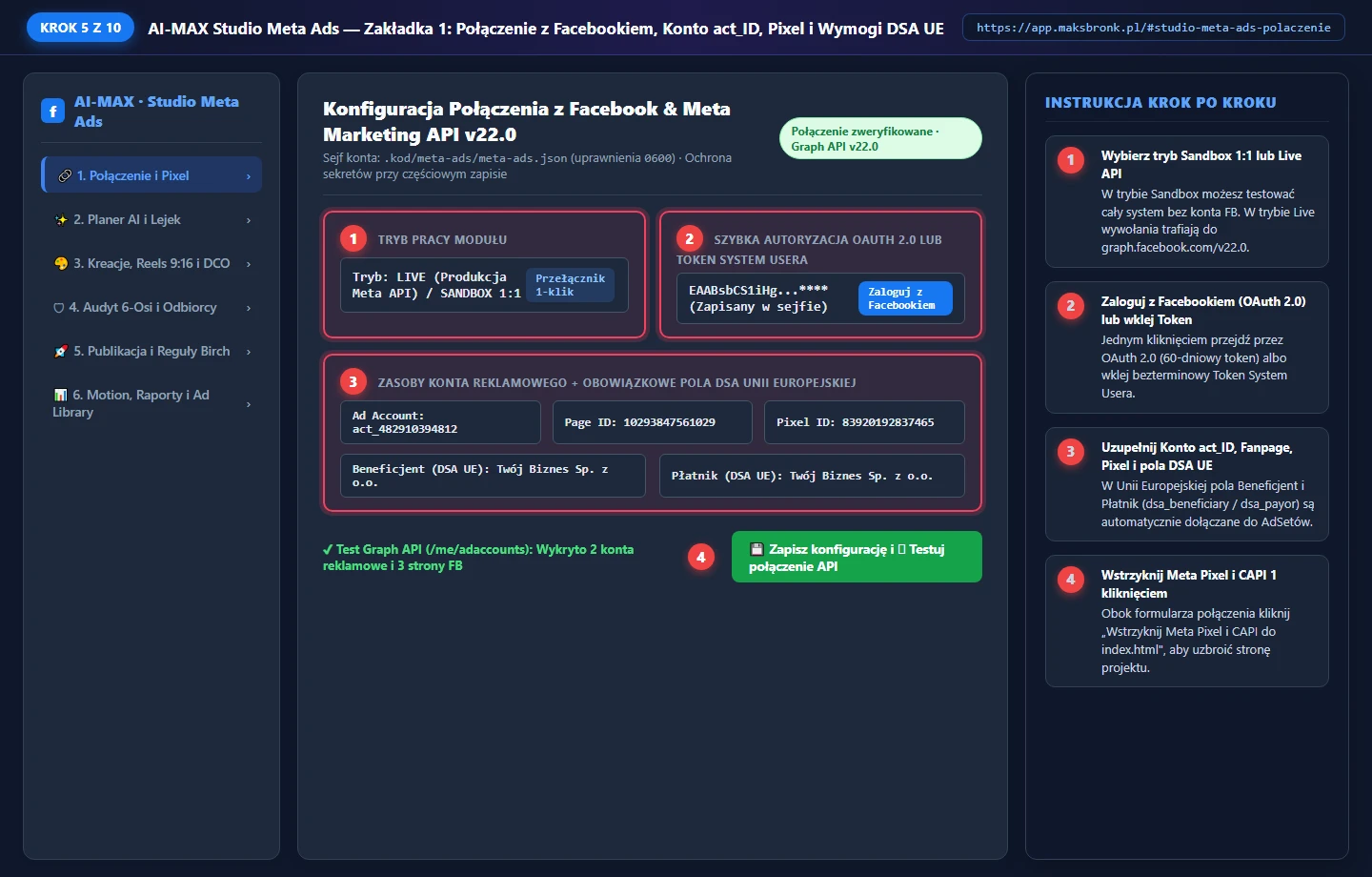Save config with Zapisz konfigurację i Testuj połączenie API
The height and width of the screenshot is (877, 1372).
(x=857, y=557)
